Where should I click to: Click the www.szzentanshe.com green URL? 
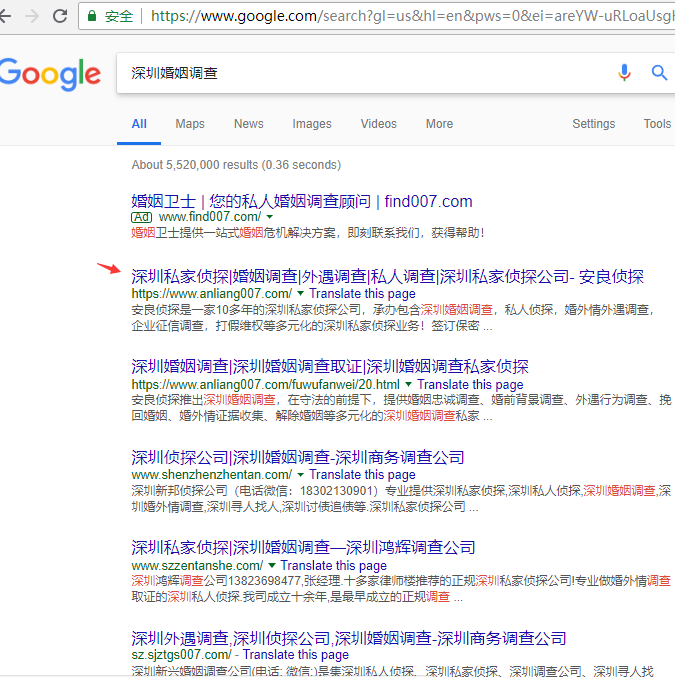(x=197, y=566)
